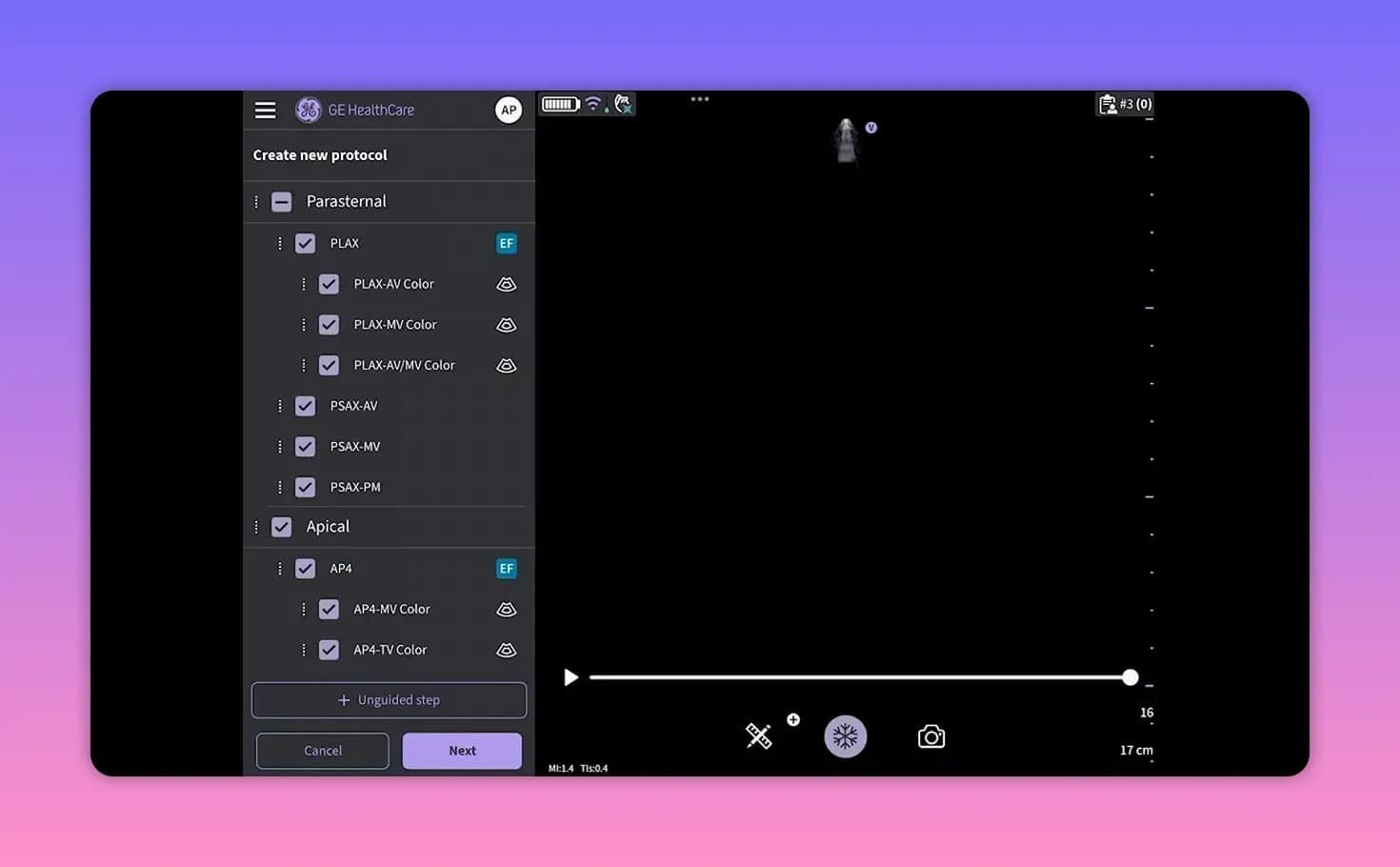Screen dimensions: 1400x867
Task: Open drag-handle options for PLAX-AV/MV Color
Action: pos(303,366)
